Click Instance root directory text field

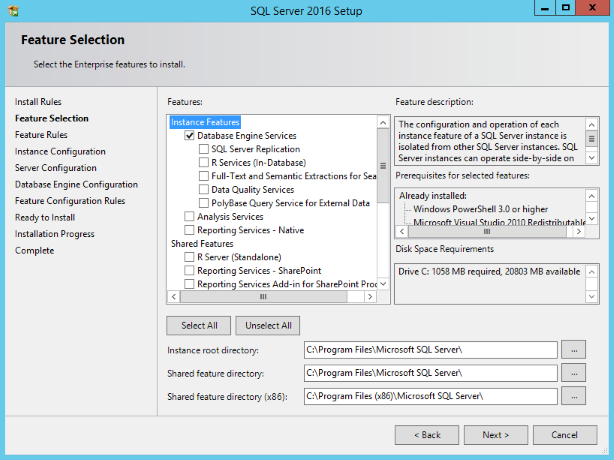(x=431, y=350)
